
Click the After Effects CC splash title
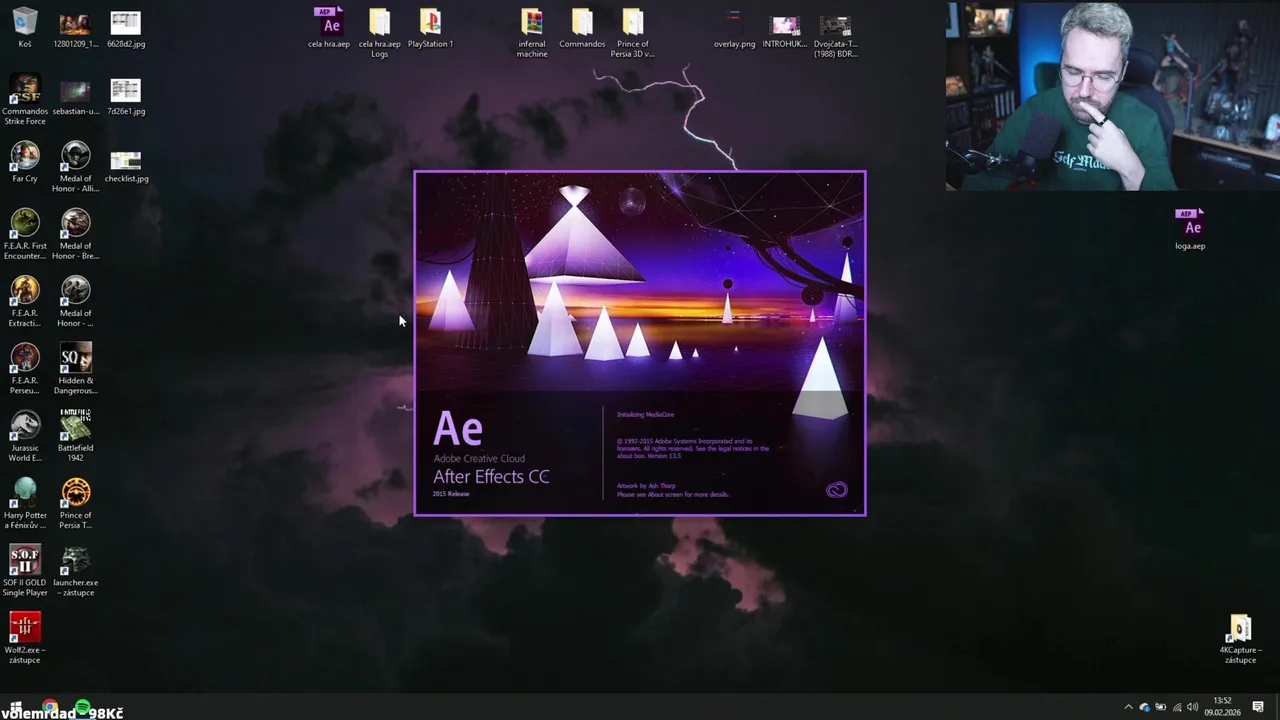click(x=491, y=477)
